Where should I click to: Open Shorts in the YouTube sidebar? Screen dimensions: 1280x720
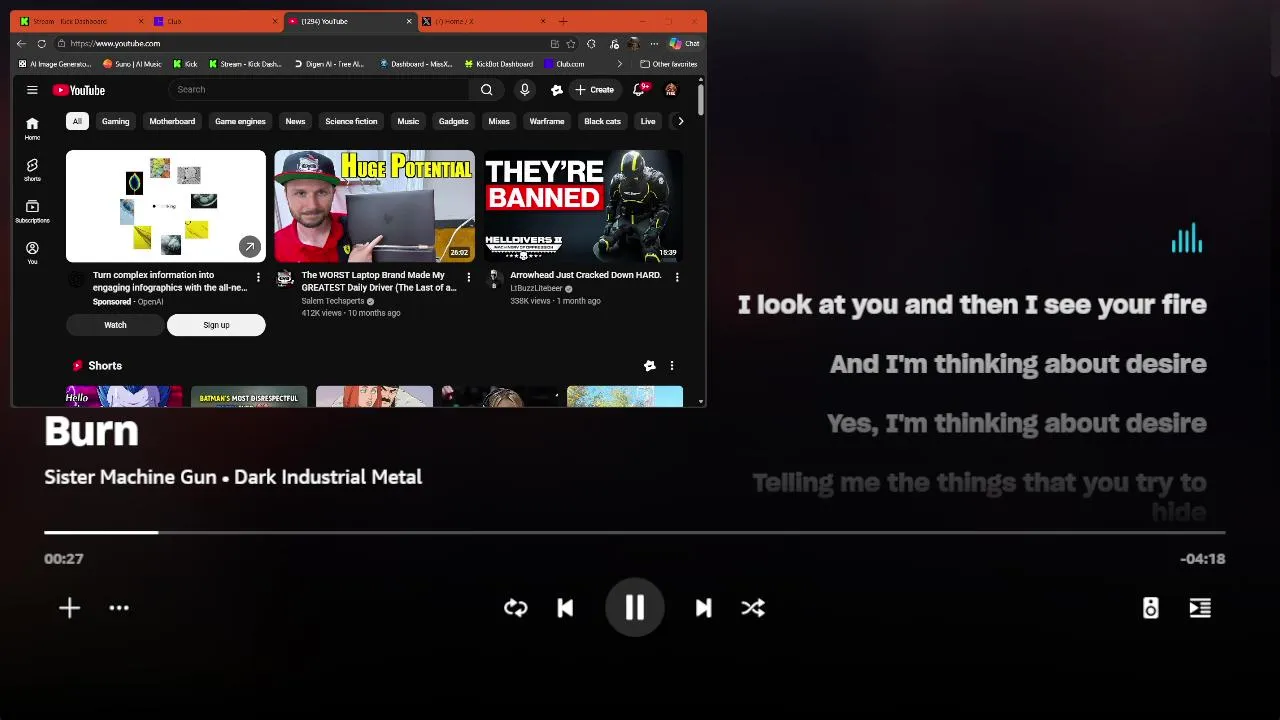[x=32, y=169]
